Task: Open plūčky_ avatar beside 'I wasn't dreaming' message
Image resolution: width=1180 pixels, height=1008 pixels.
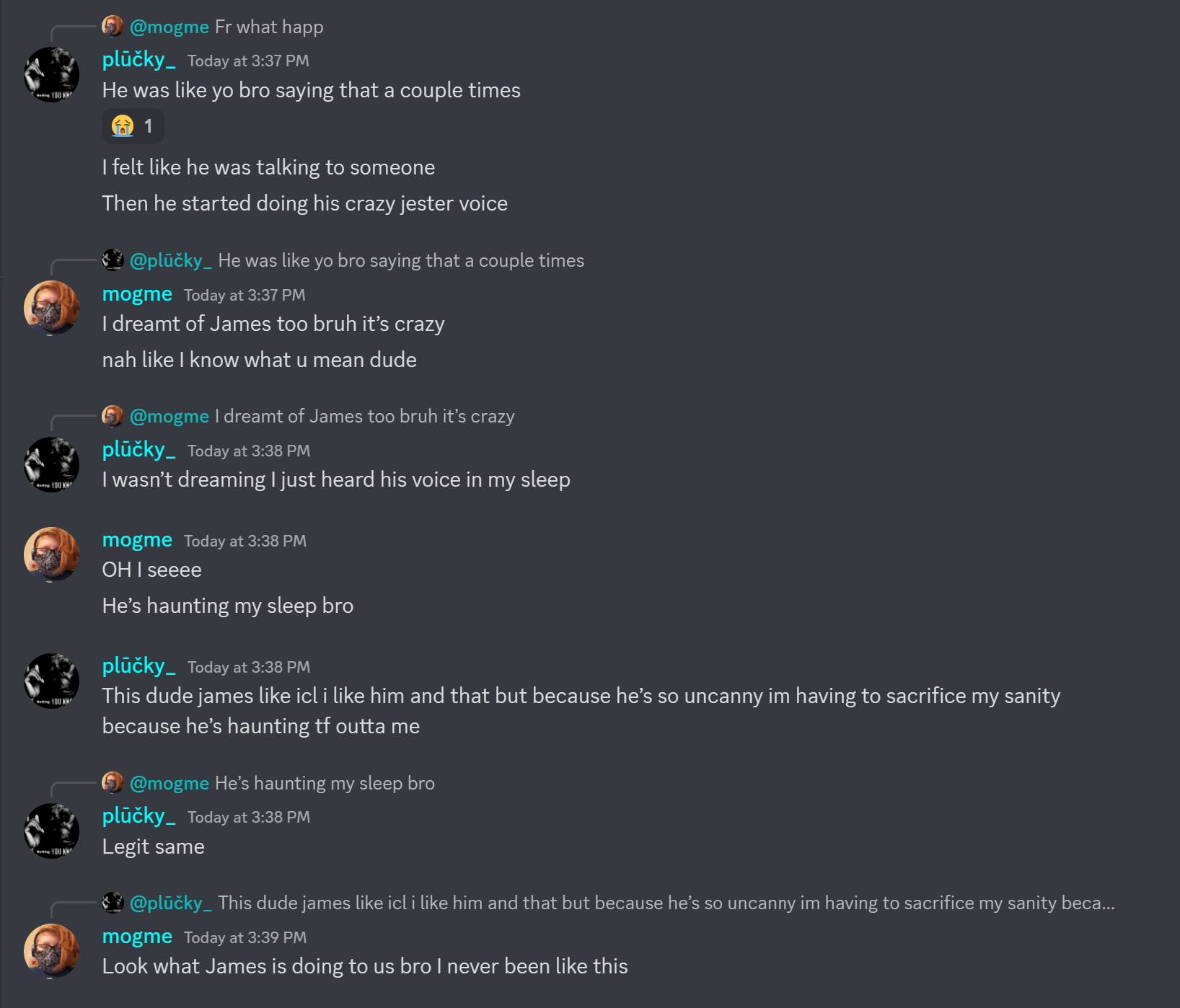Action: tap(51, 464)
